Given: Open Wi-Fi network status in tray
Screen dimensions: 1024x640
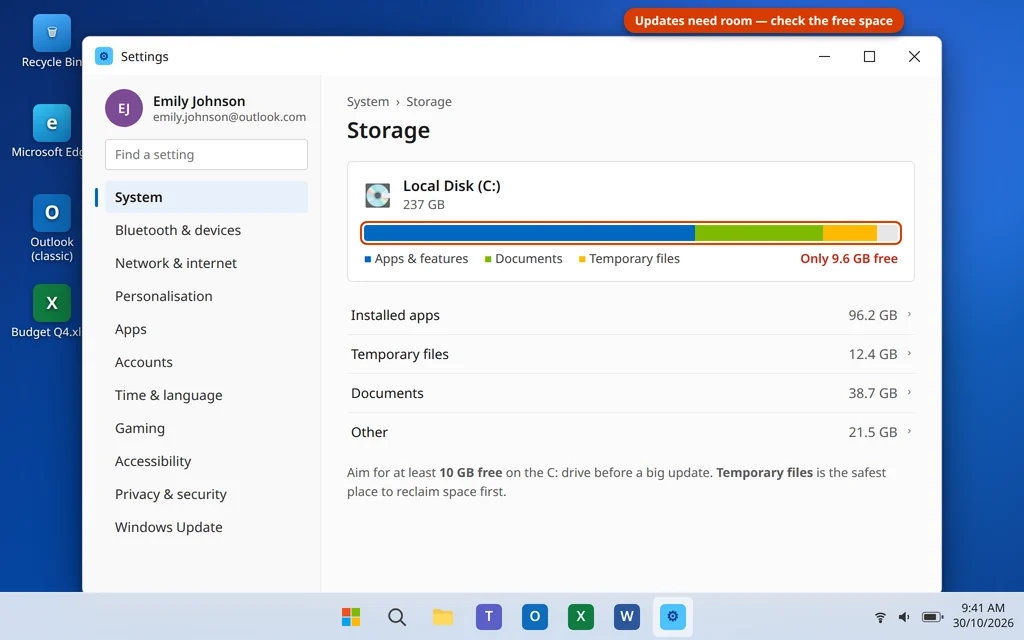Looking at the screenshot, I should pos(880,616).
